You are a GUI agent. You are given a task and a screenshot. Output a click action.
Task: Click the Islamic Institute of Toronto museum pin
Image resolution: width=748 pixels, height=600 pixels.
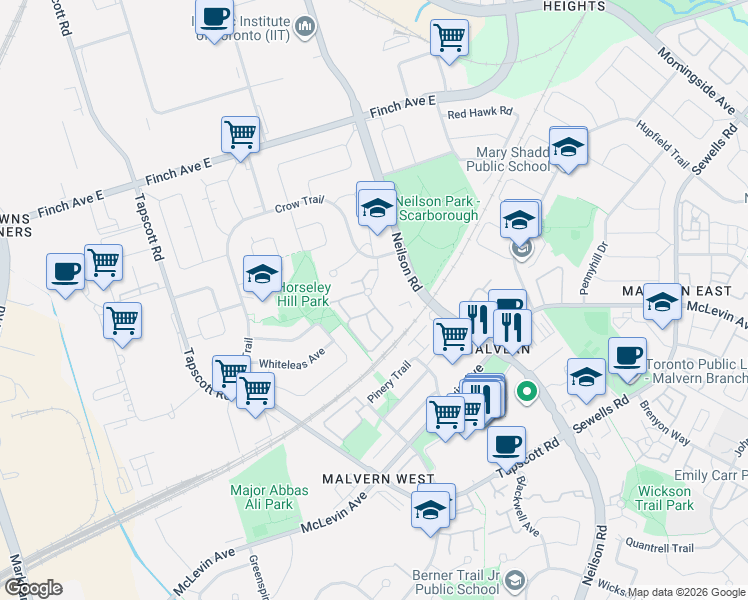(x=305, y=26)
